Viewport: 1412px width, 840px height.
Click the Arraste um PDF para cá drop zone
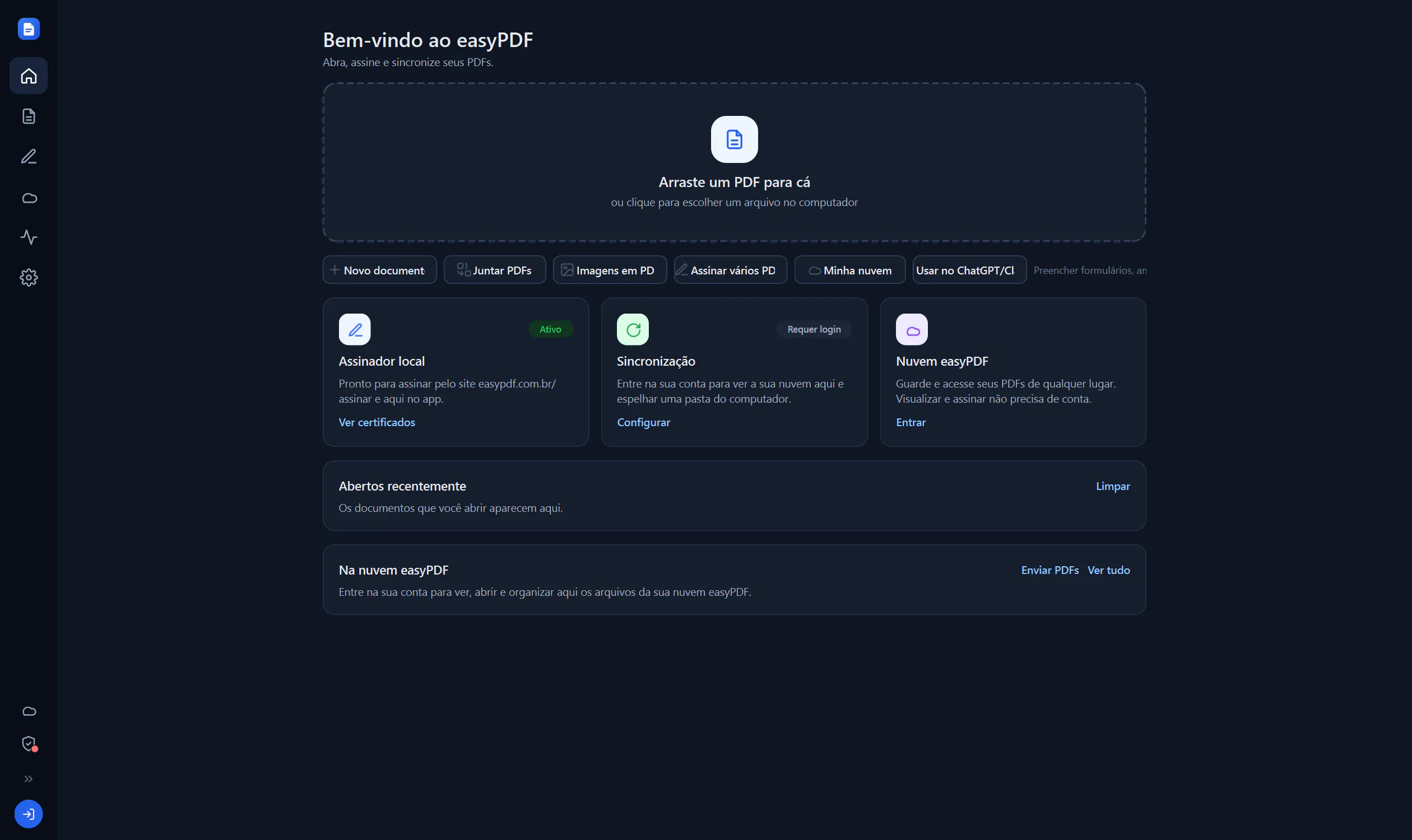coord(734,162)
